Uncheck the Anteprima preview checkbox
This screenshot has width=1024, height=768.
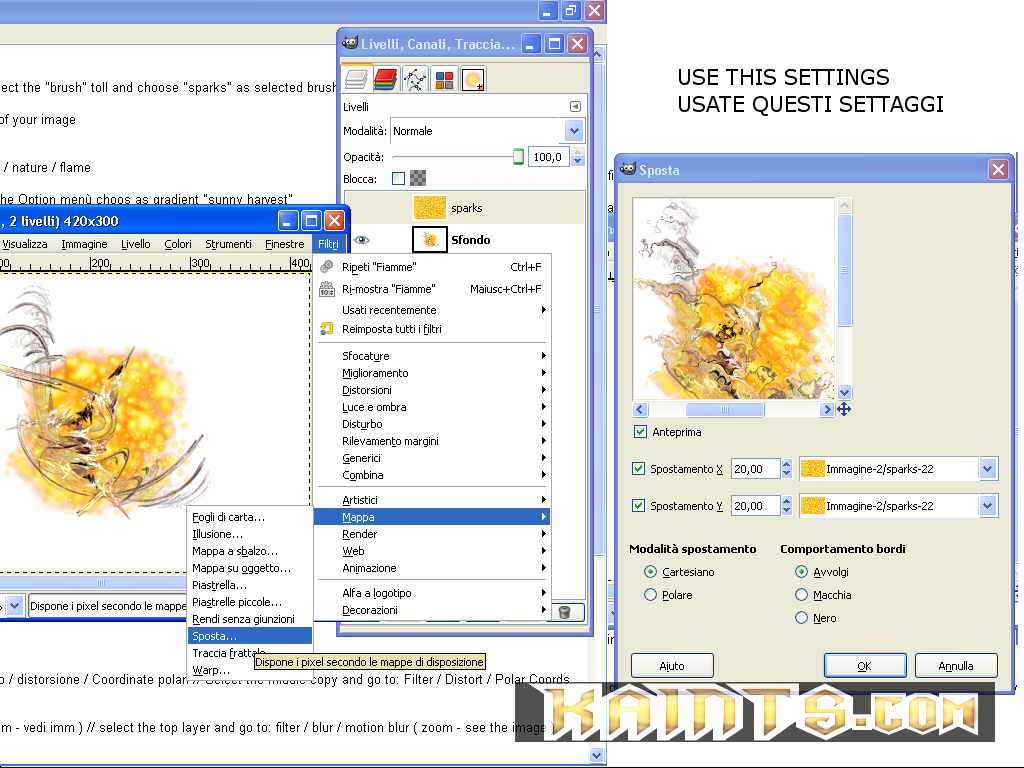click(x=640, y=432)
